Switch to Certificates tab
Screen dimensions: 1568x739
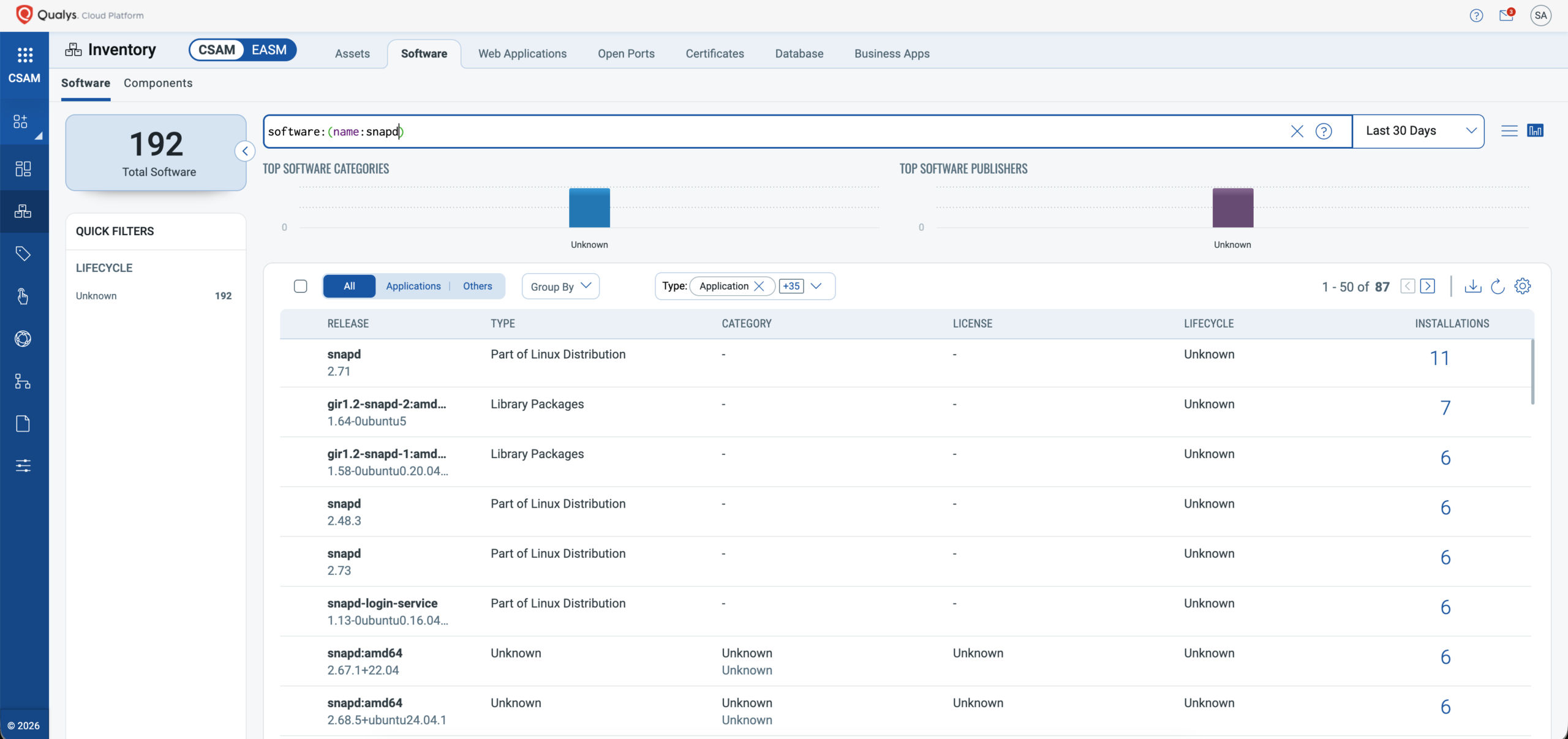pos(714,53)
